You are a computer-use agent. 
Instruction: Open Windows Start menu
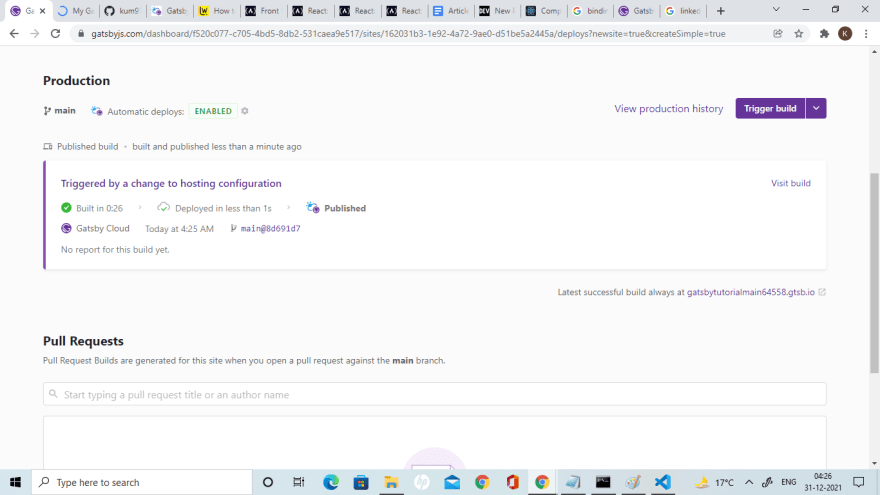(15, 482)
